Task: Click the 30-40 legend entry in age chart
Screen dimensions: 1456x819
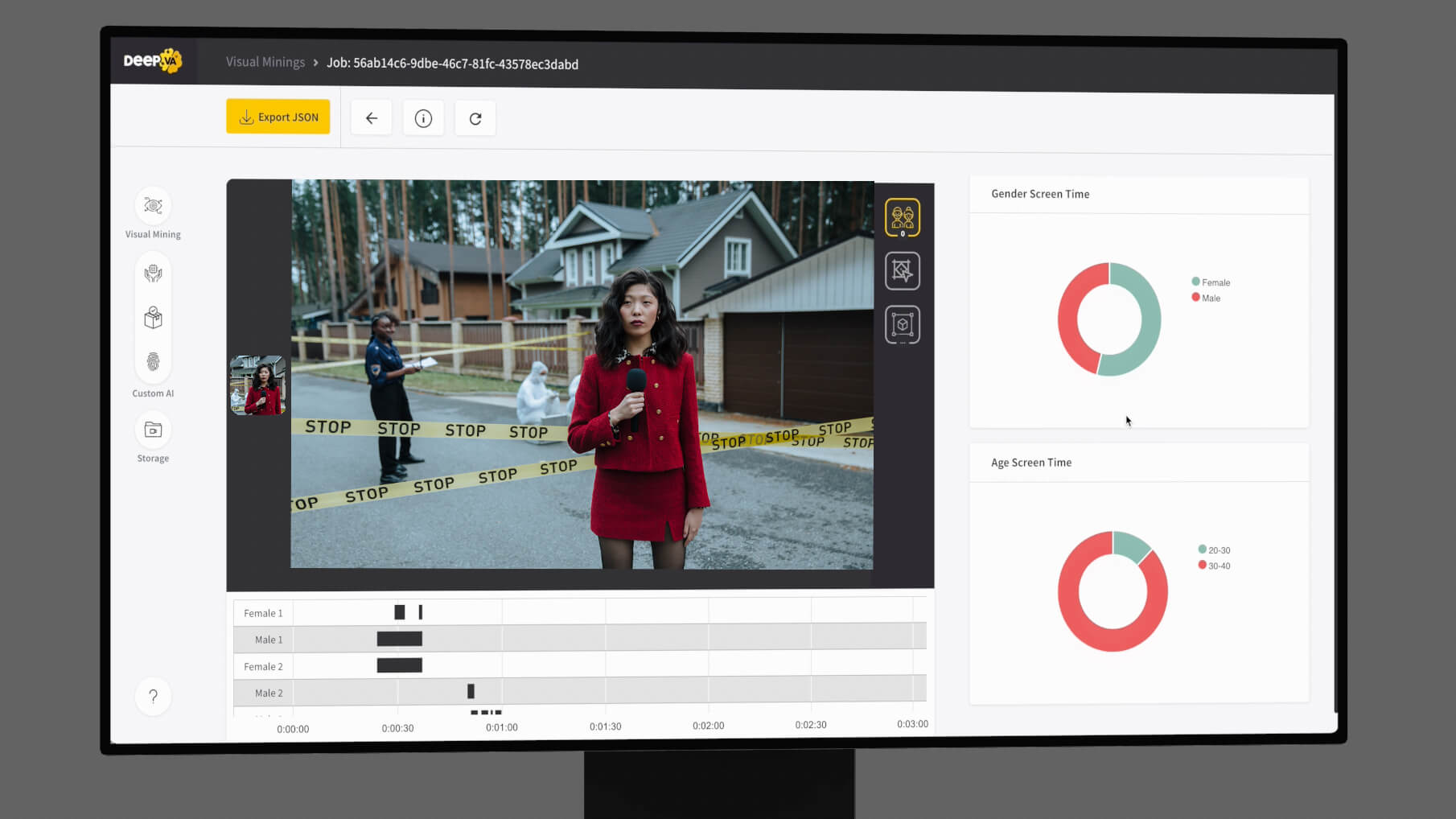Action: click(x=1218, y=566)
